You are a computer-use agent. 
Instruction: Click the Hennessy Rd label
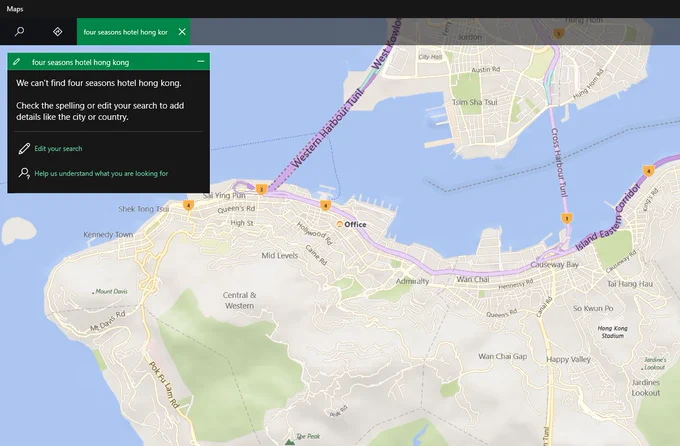tap(516, 284)
